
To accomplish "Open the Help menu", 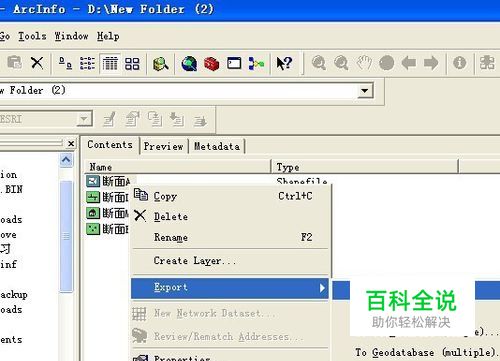I will (108, 36).
